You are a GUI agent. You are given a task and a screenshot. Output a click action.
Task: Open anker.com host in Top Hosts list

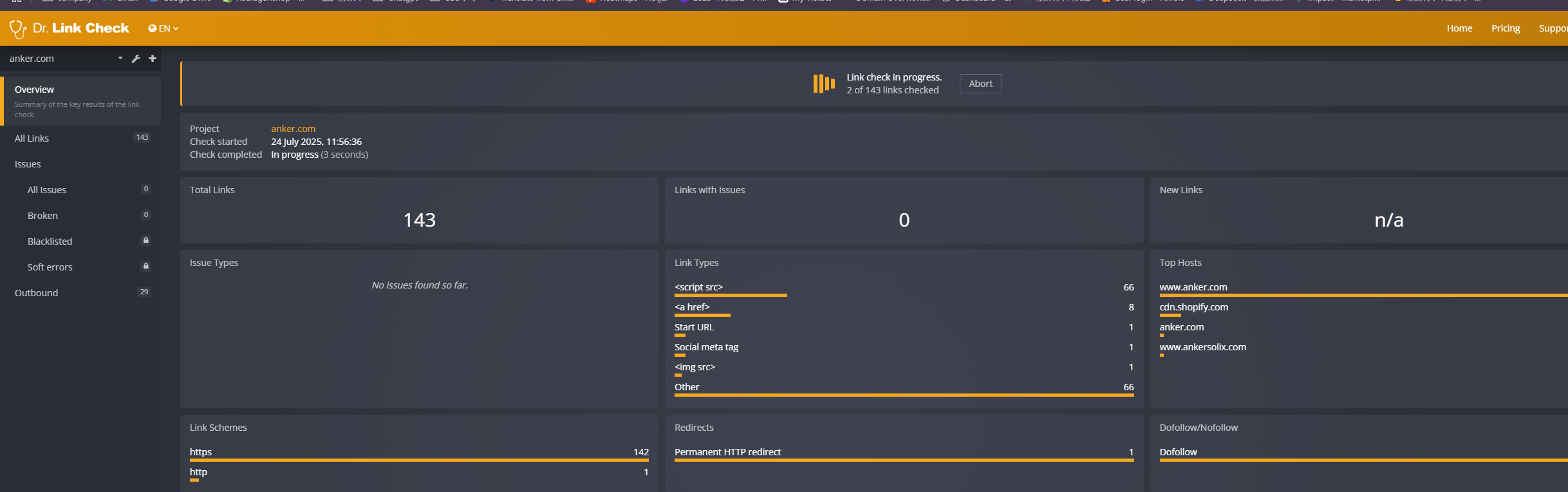[x=1181, y=327]
